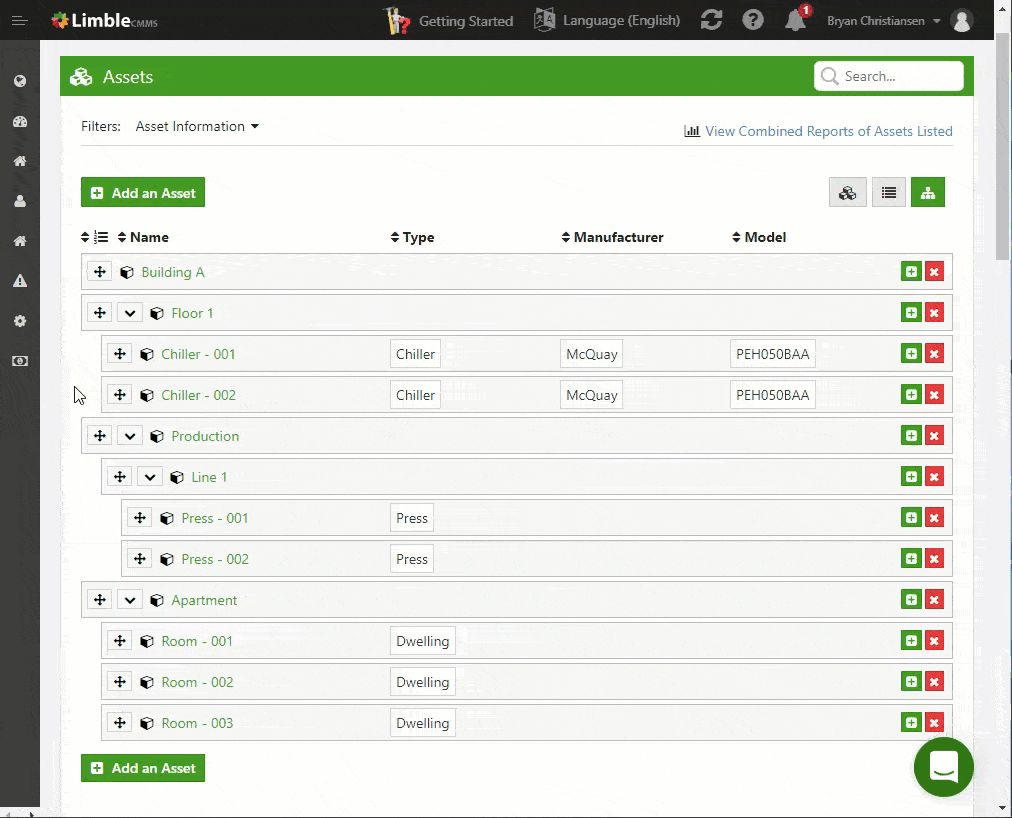Select the globe icon at the sidebar top

(20, 81)
